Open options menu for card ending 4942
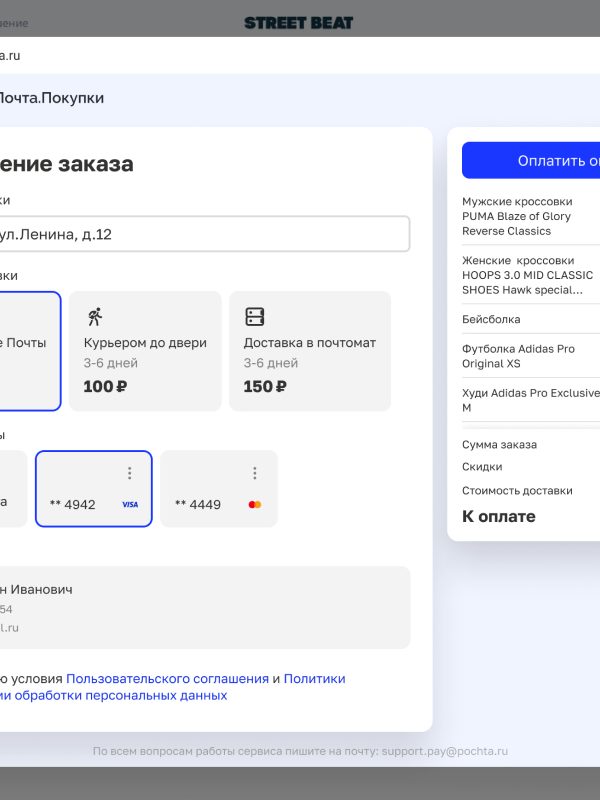This screenshot has width=600, height=800. (x=129, y=473)
